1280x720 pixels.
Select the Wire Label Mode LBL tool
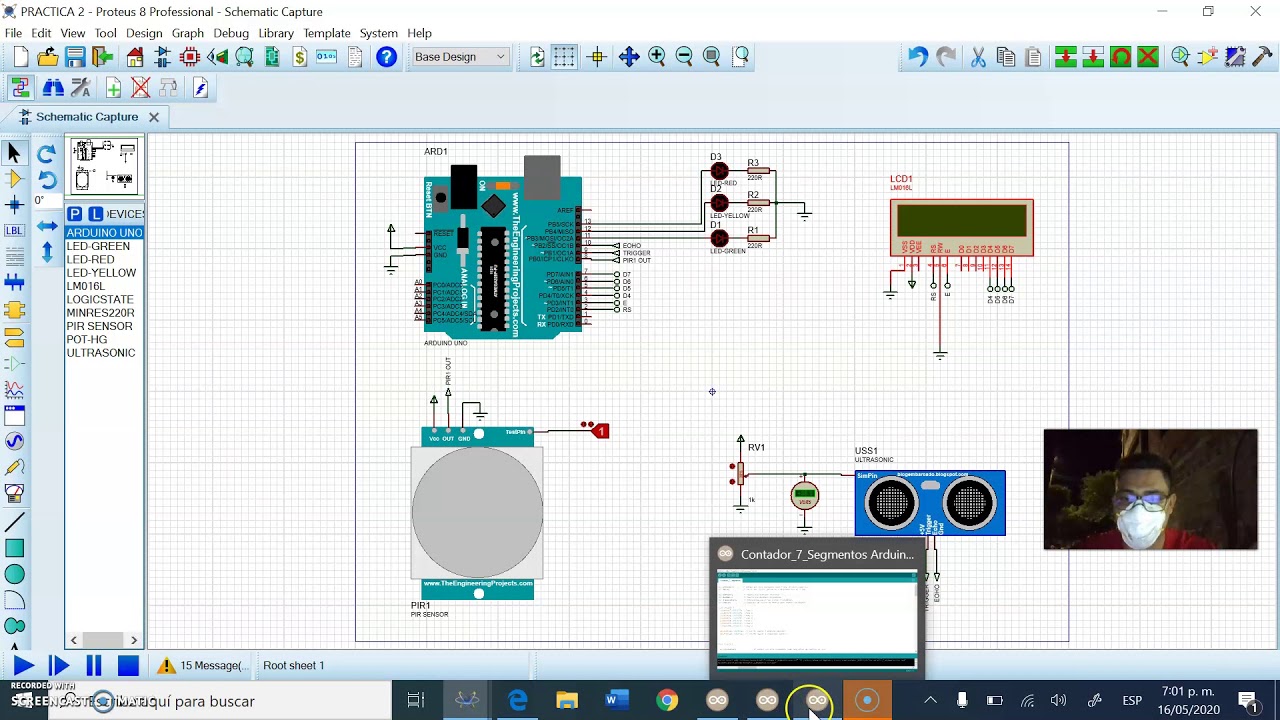tap(14, 231)
